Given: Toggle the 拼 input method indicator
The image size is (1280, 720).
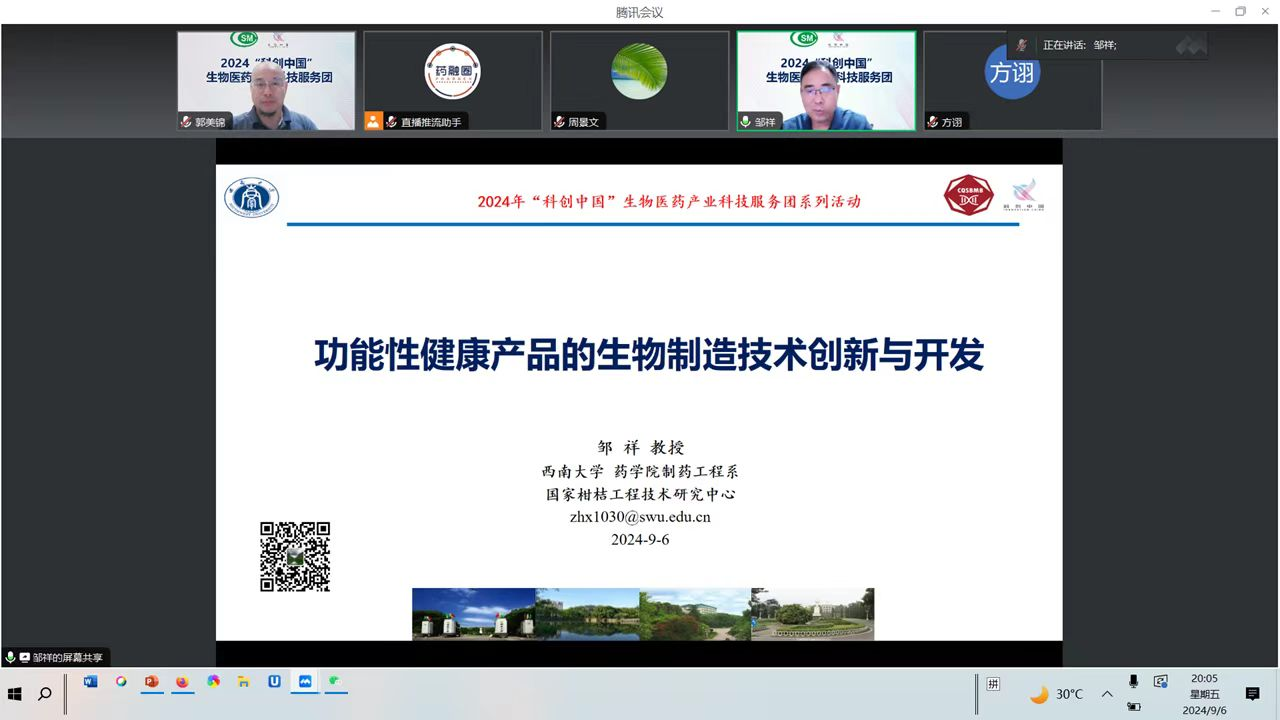Looking at the screenshot, I should [993, 684].
